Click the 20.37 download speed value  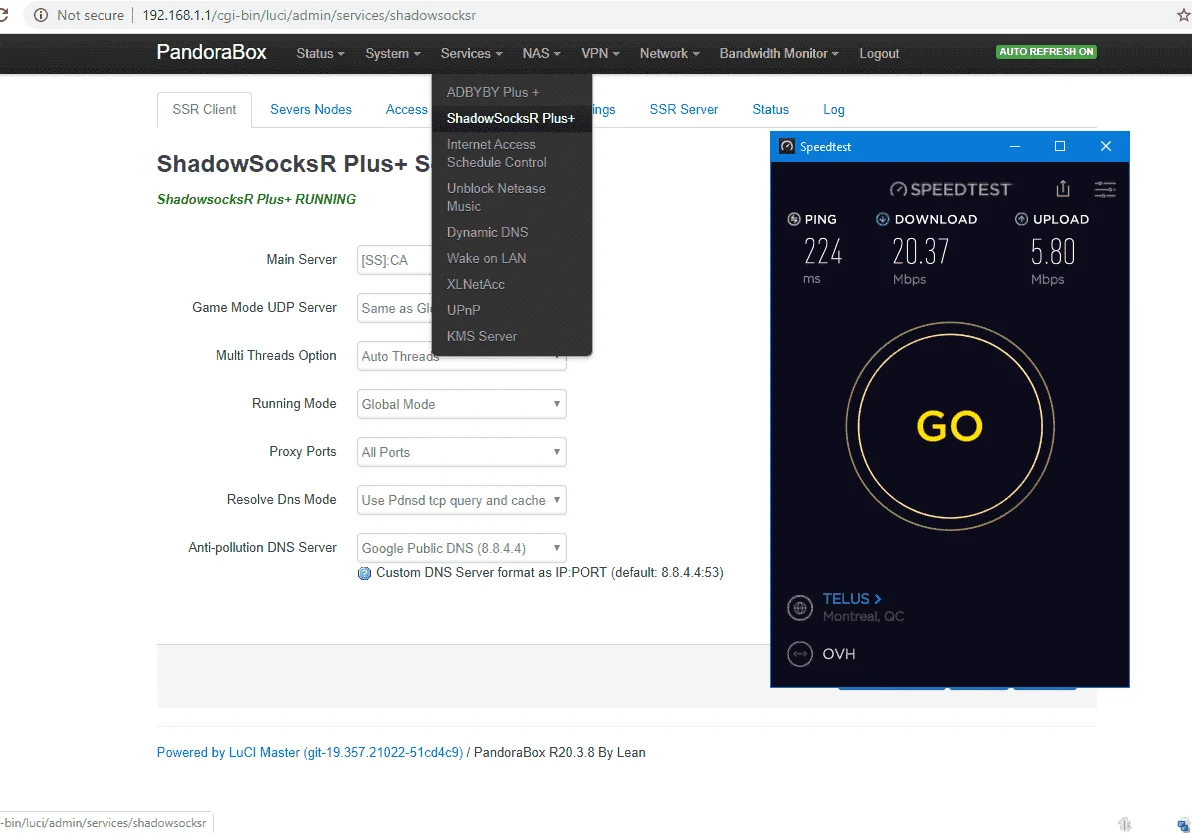pos(921,252)
